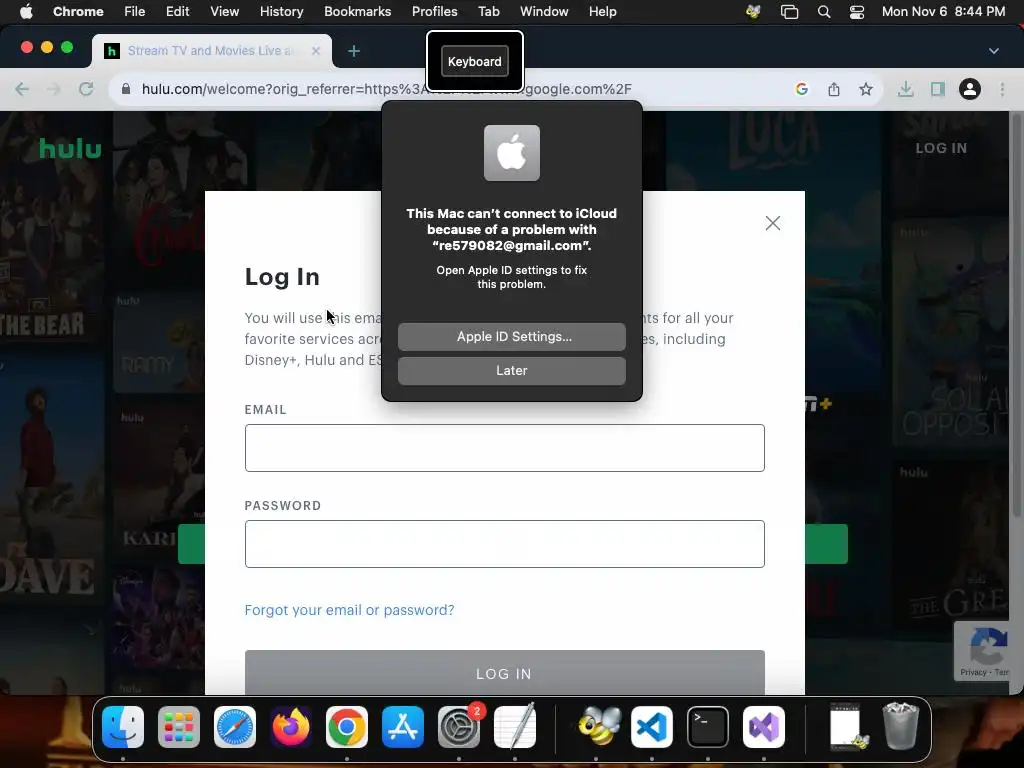The image size is (1024, 768).
Task: Open Safari from the dock
Action: point(234,727)
